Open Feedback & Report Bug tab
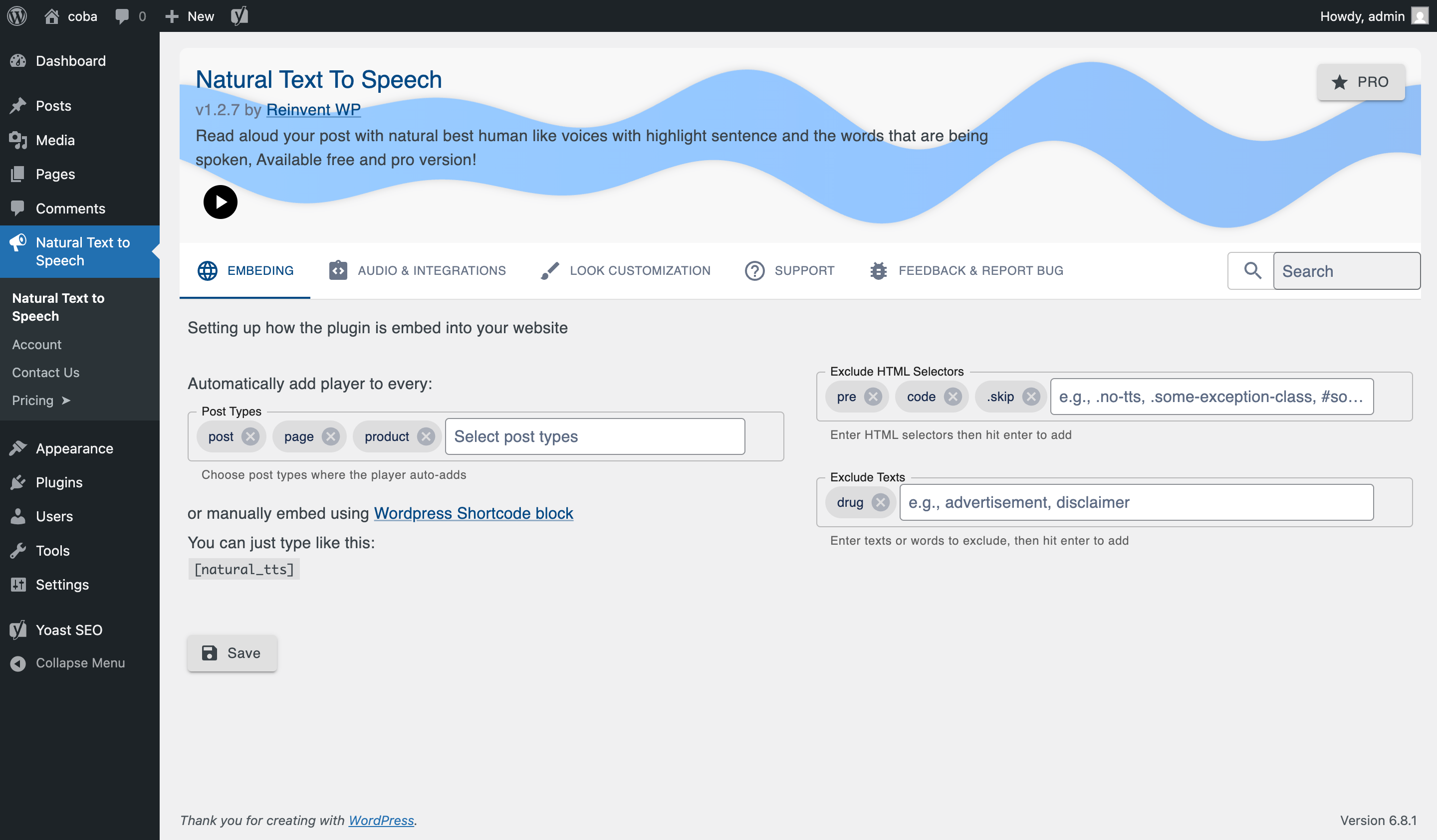This screenshot has width=1437, height=840. point(966,271)
